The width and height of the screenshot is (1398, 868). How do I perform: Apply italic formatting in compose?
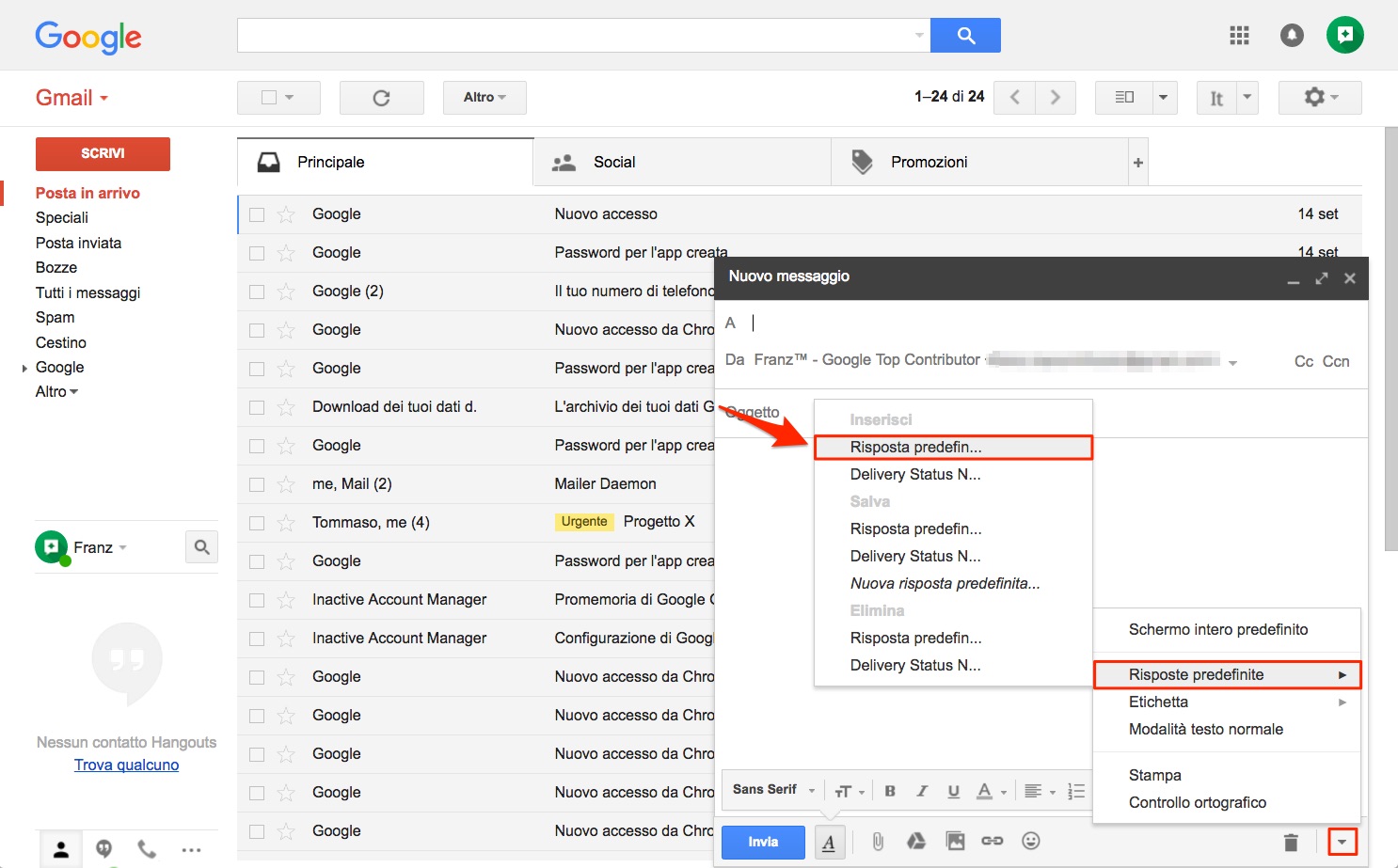[922, 791]
